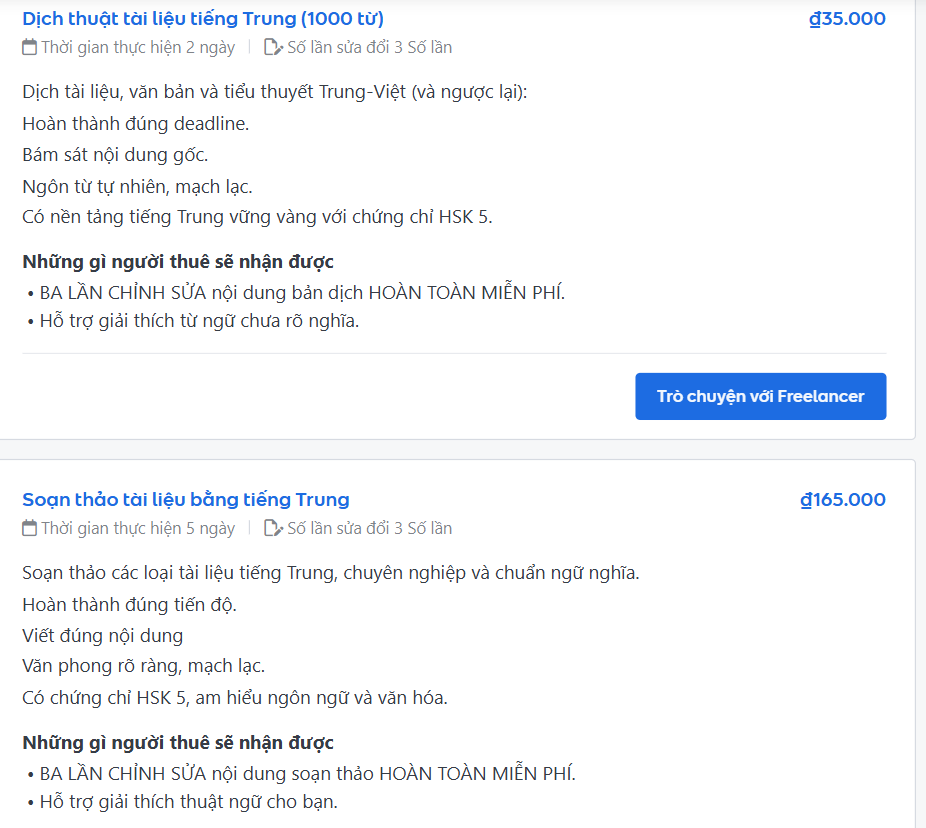Open 'Soạn thảo tài liệu bằng tiếng Trung' listing
This screenshot has width=926, height=828.
click(185, 499)
